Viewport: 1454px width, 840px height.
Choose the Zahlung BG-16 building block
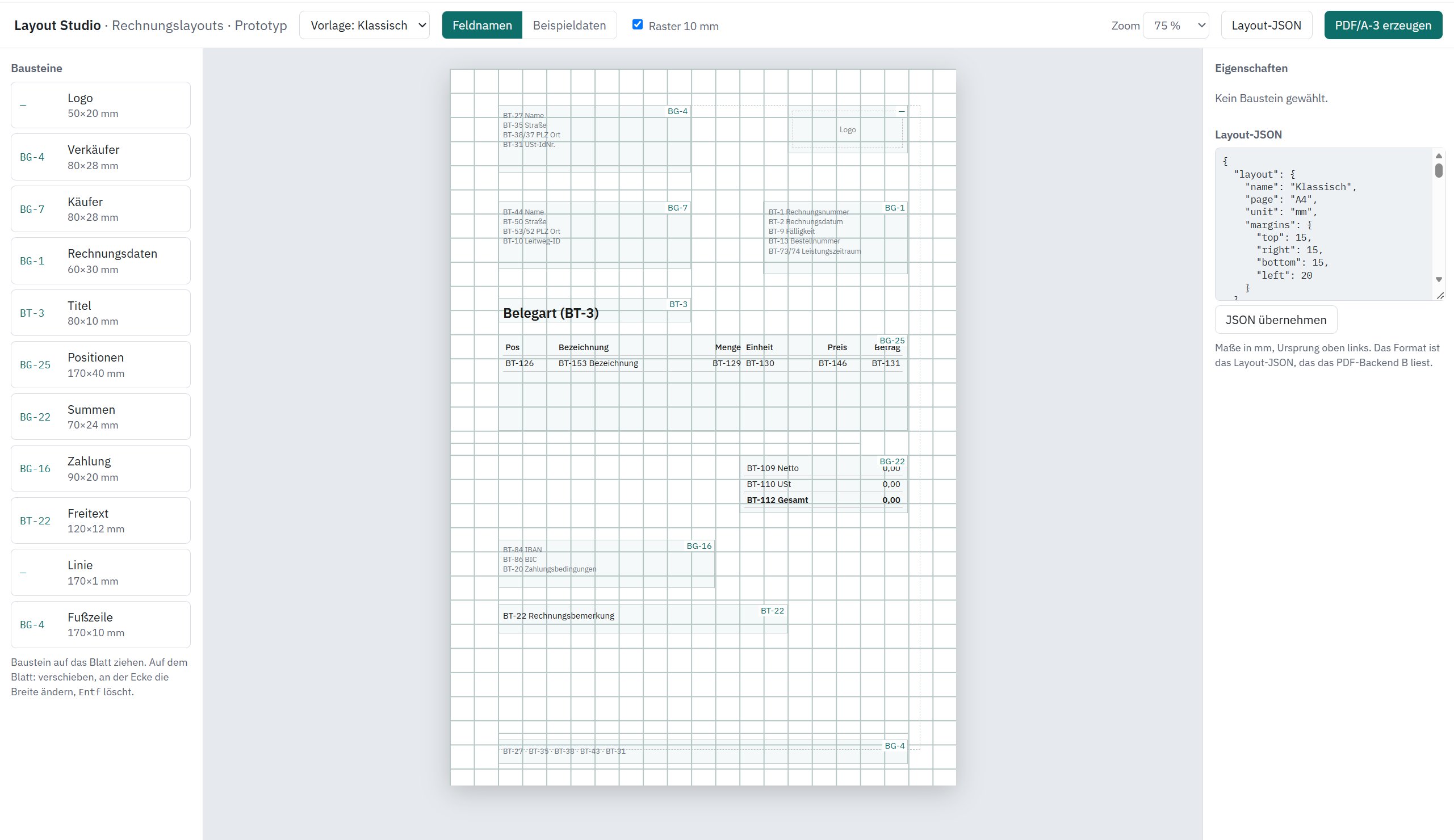pos(100,468)
